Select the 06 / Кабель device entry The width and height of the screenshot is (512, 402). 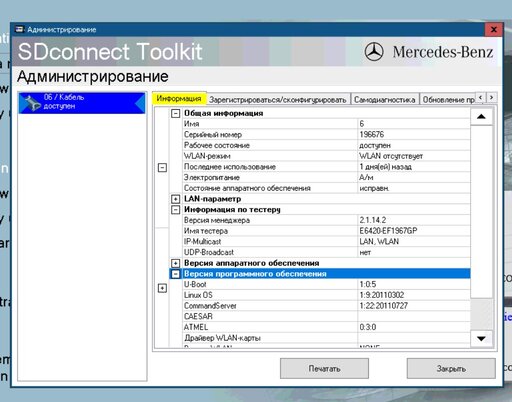point(82,103)
